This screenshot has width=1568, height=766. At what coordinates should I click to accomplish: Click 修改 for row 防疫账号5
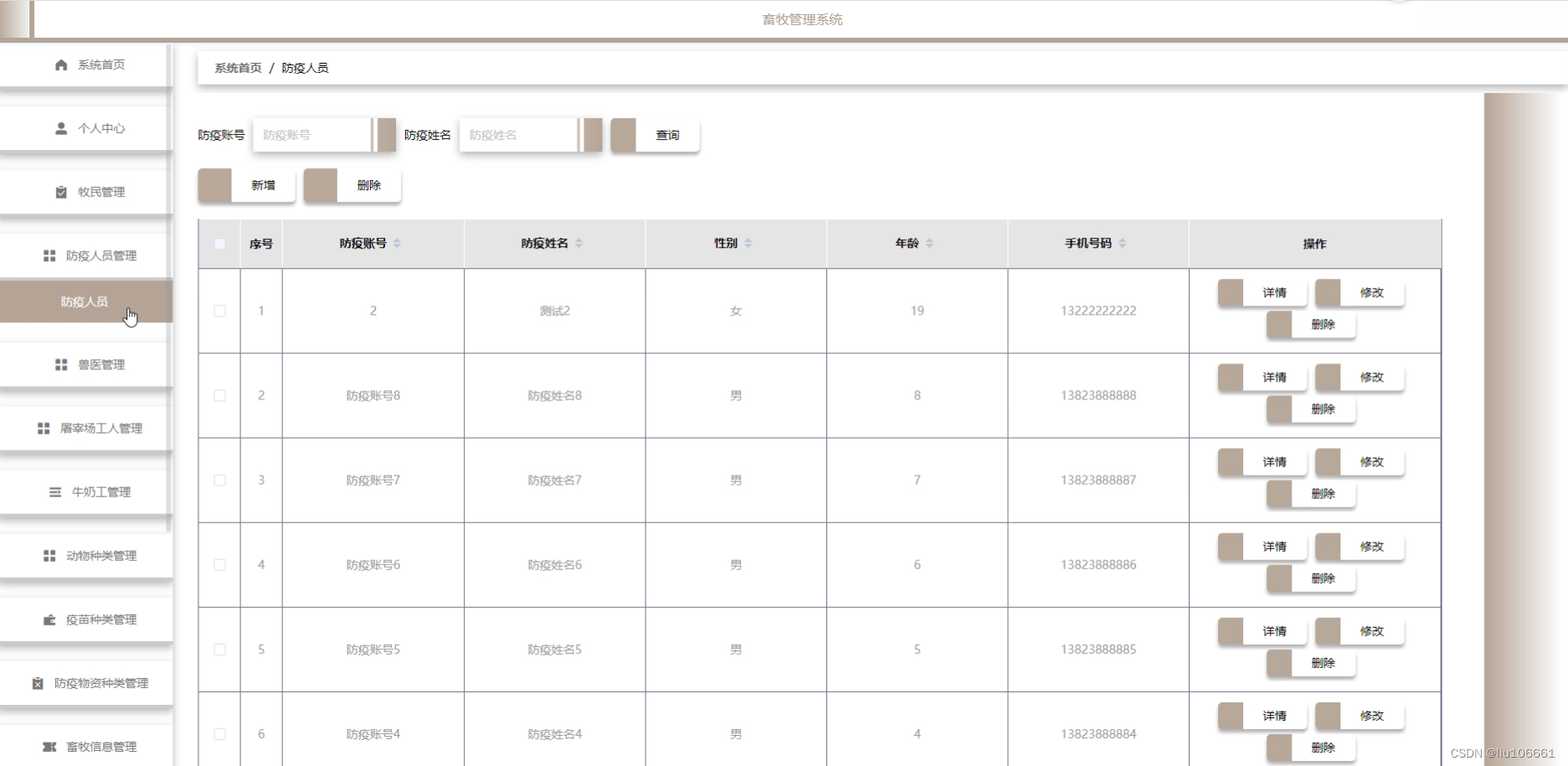[1360, 630]
